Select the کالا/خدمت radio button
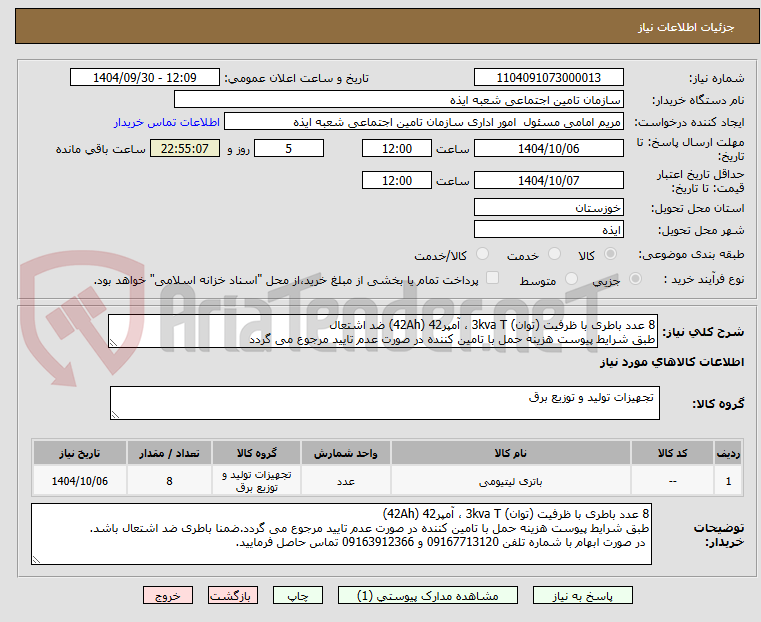This screenshot has width=761, height=622. [x=482, y=254]
